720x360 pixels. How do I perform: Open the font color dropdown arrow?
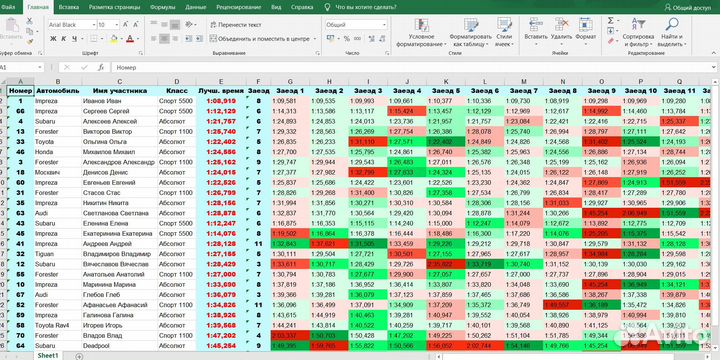pos(137,39)
